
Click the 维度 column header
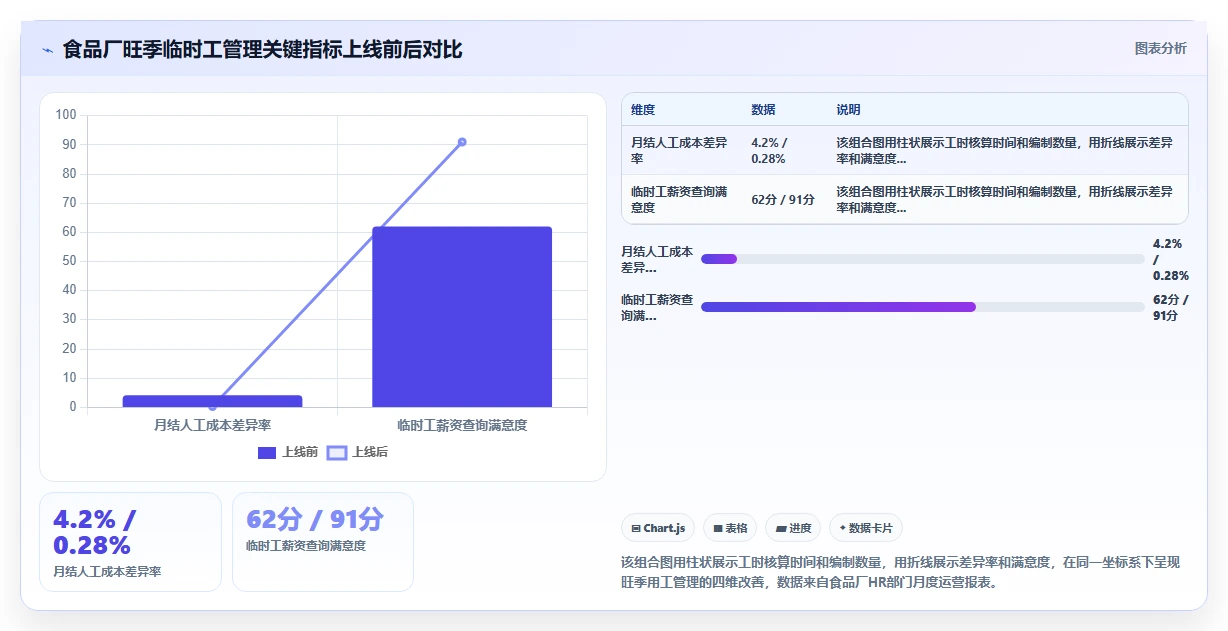[x=643, y=110]
